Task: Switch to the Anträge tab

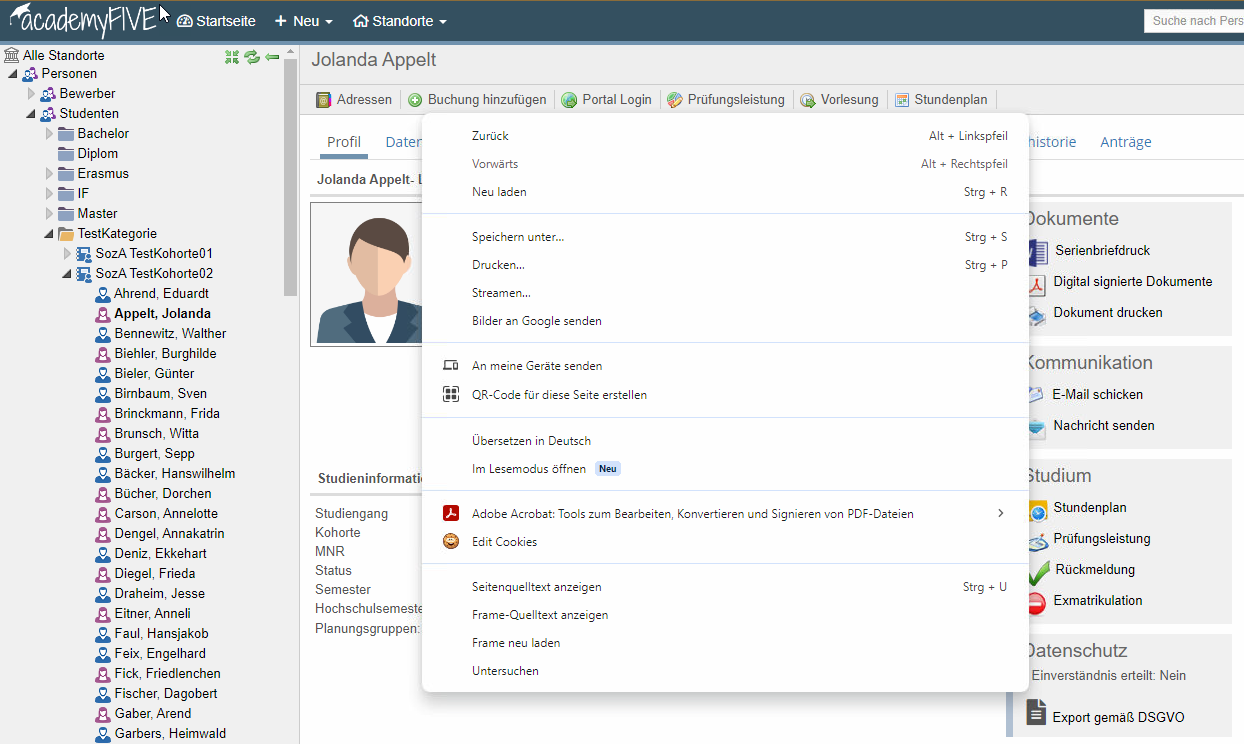Action: click(1125, 142)
